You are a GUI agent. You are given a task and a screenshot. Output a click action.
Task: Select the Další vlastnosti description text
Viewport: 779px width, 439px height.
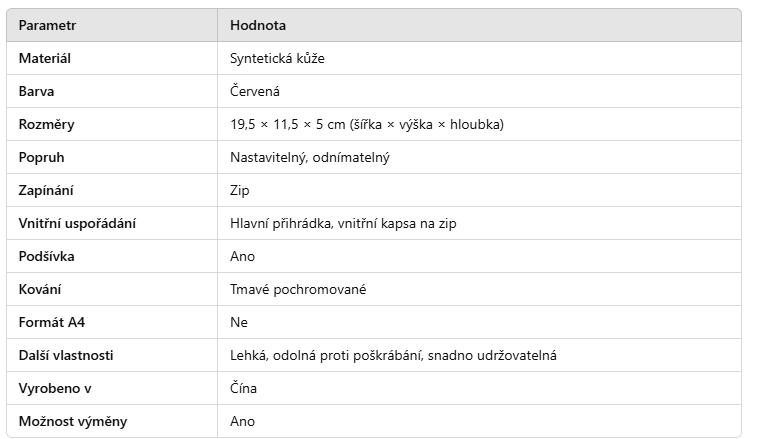coord(393,355)
